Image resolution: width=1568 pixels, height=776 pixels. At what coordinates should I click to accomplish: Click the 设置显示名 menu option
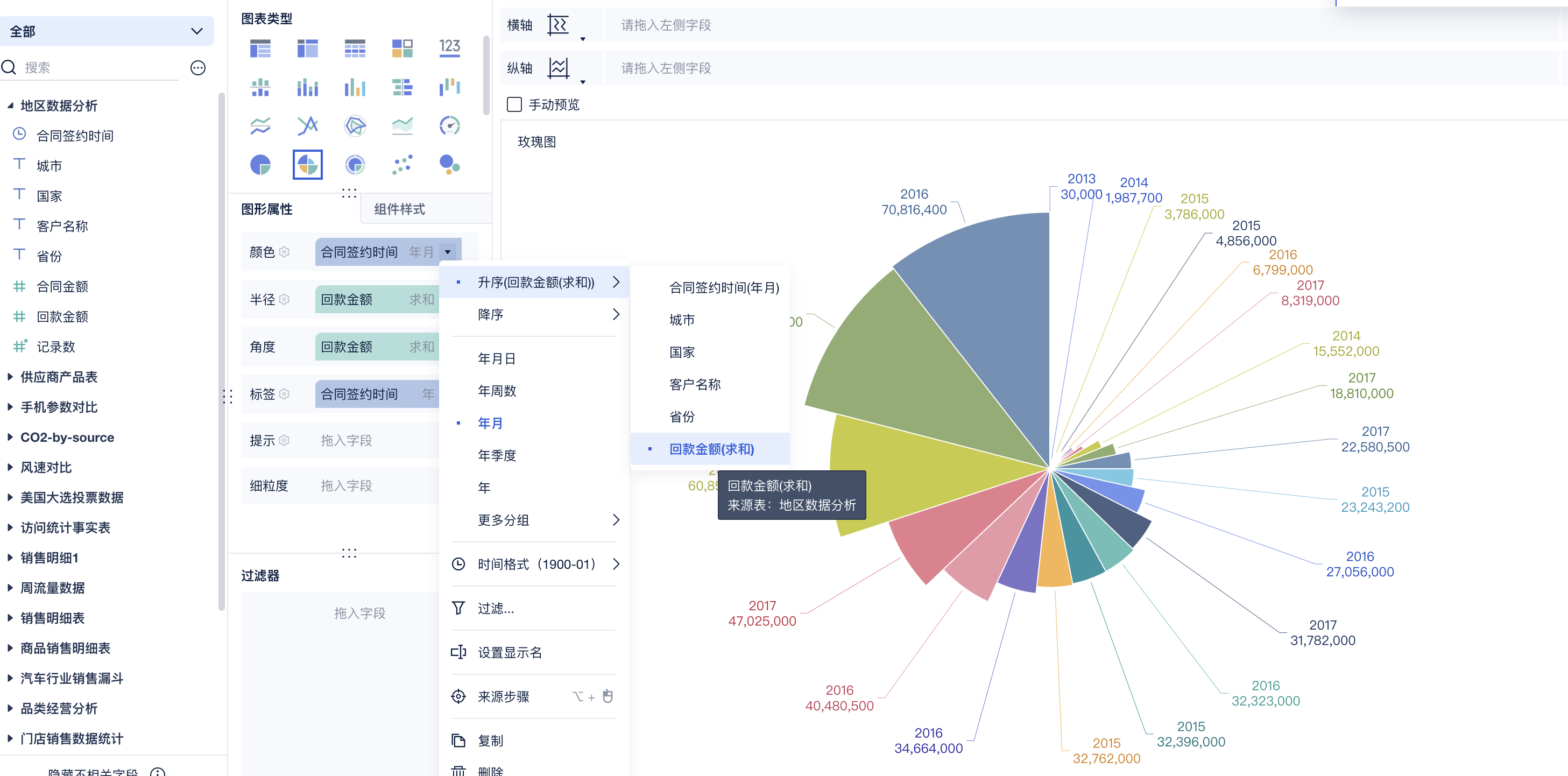510,652
